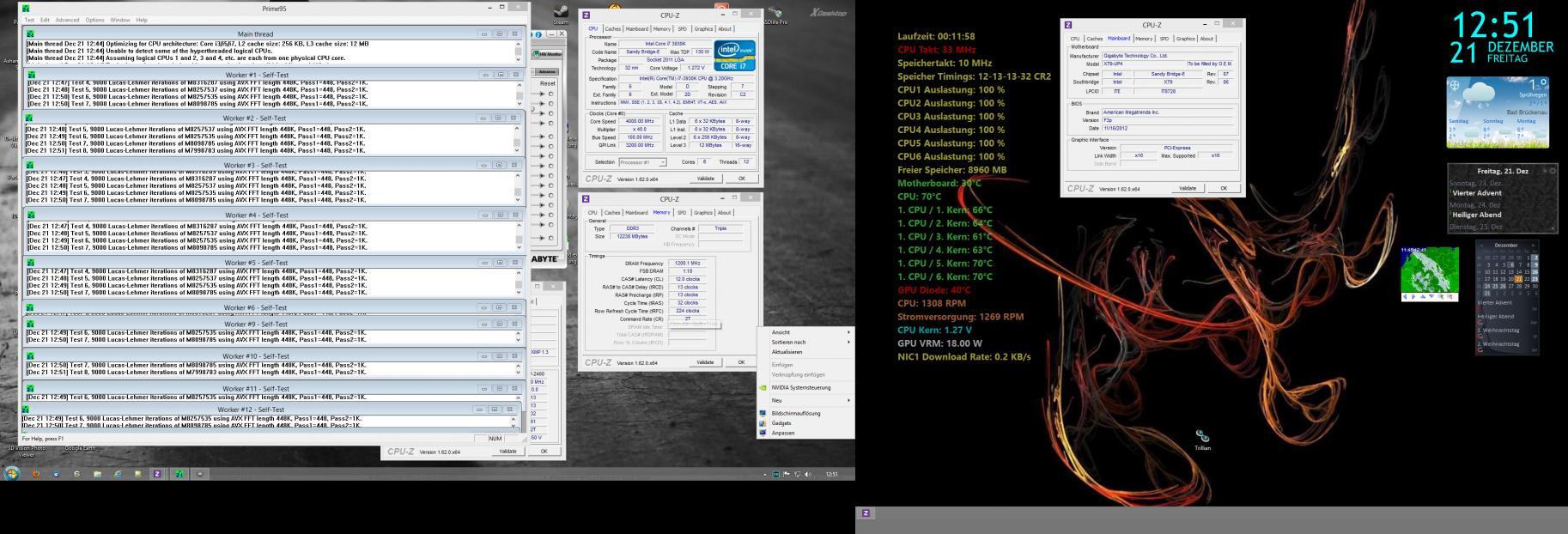This screenshot has height=534, width=1568.
Task: Click the taskbar clock showing 12:51
Action: (831, 474)
